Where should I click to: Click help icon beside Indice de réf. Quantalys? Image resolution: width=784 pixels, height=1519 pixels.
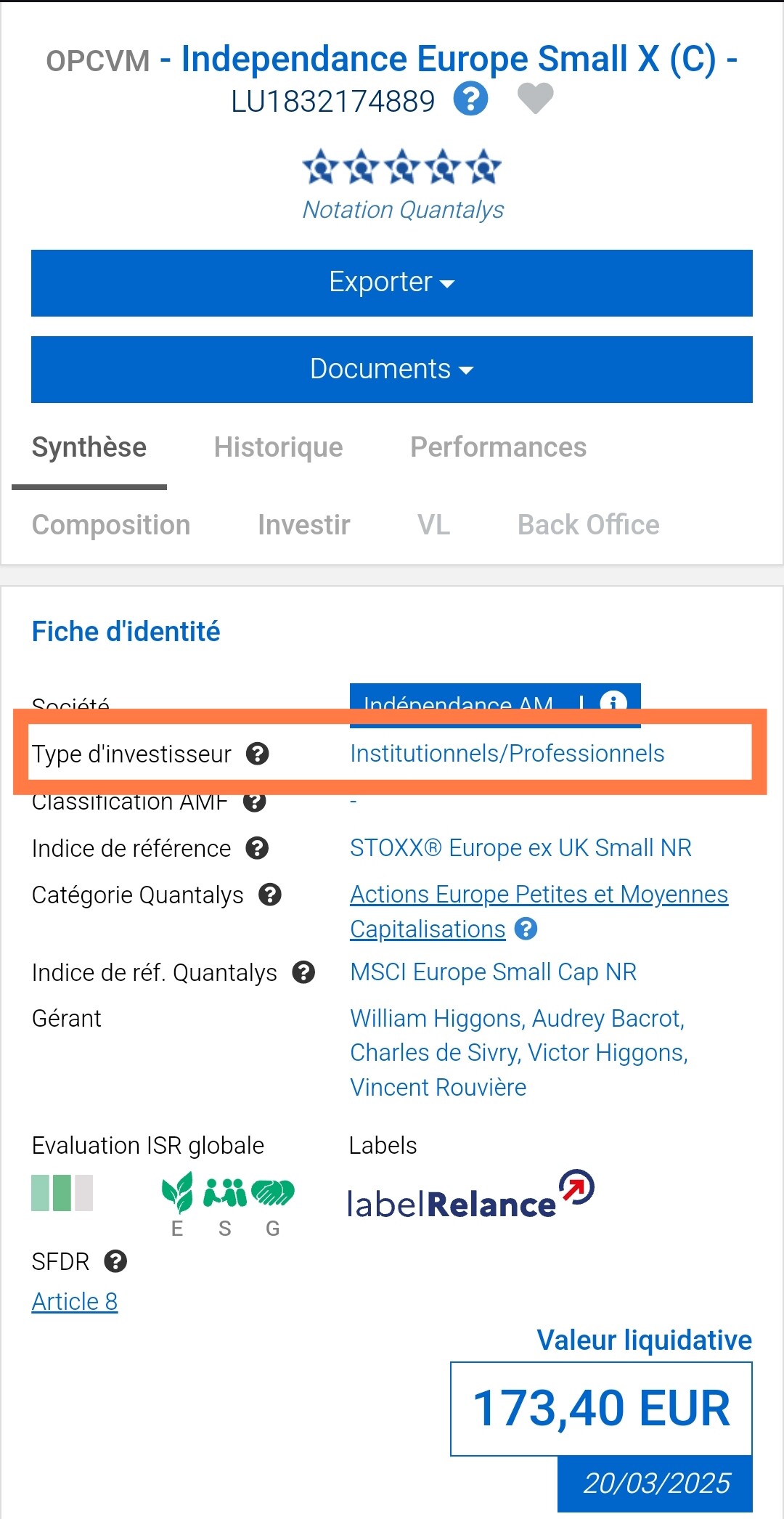click(x=303, y=972)
